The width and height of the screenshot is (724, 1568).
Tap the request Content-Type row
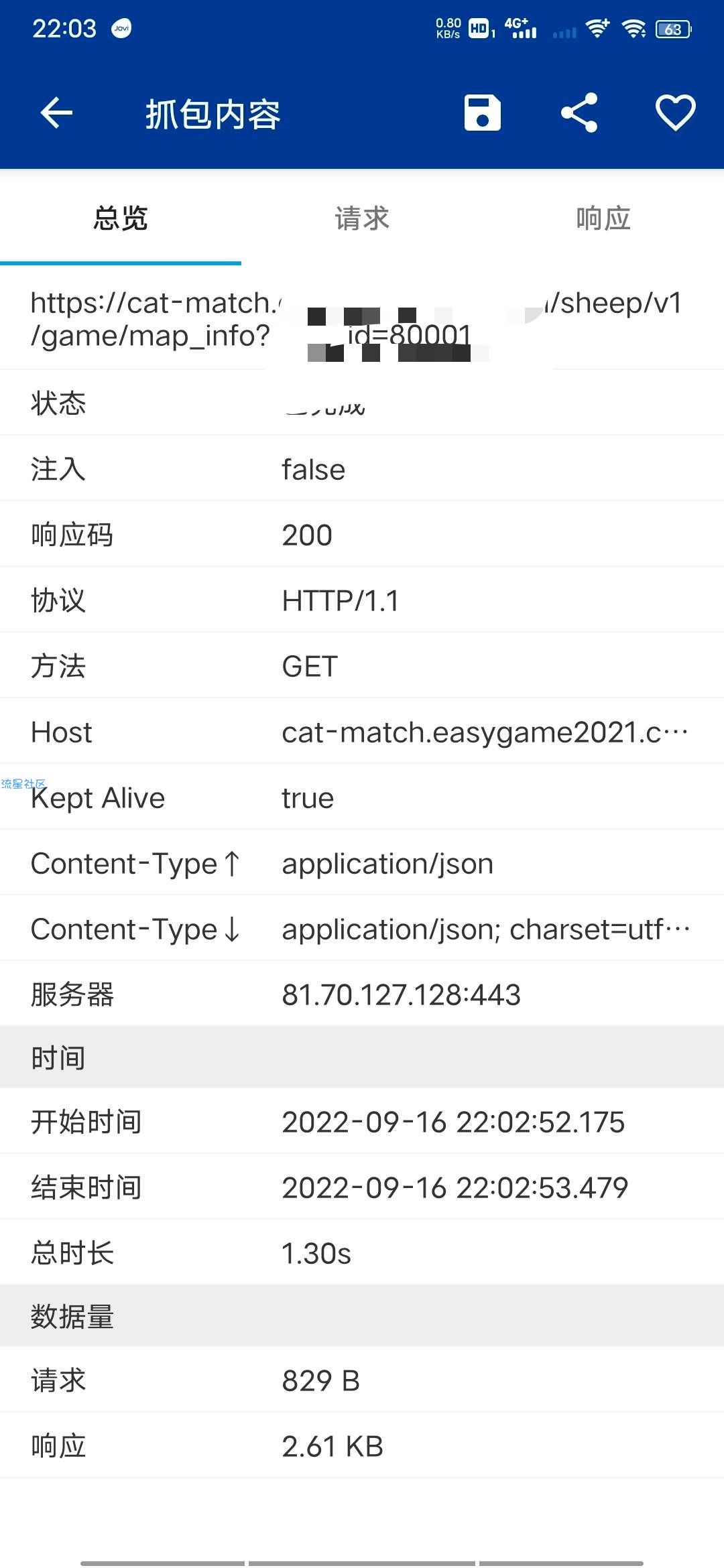point(362,863)
